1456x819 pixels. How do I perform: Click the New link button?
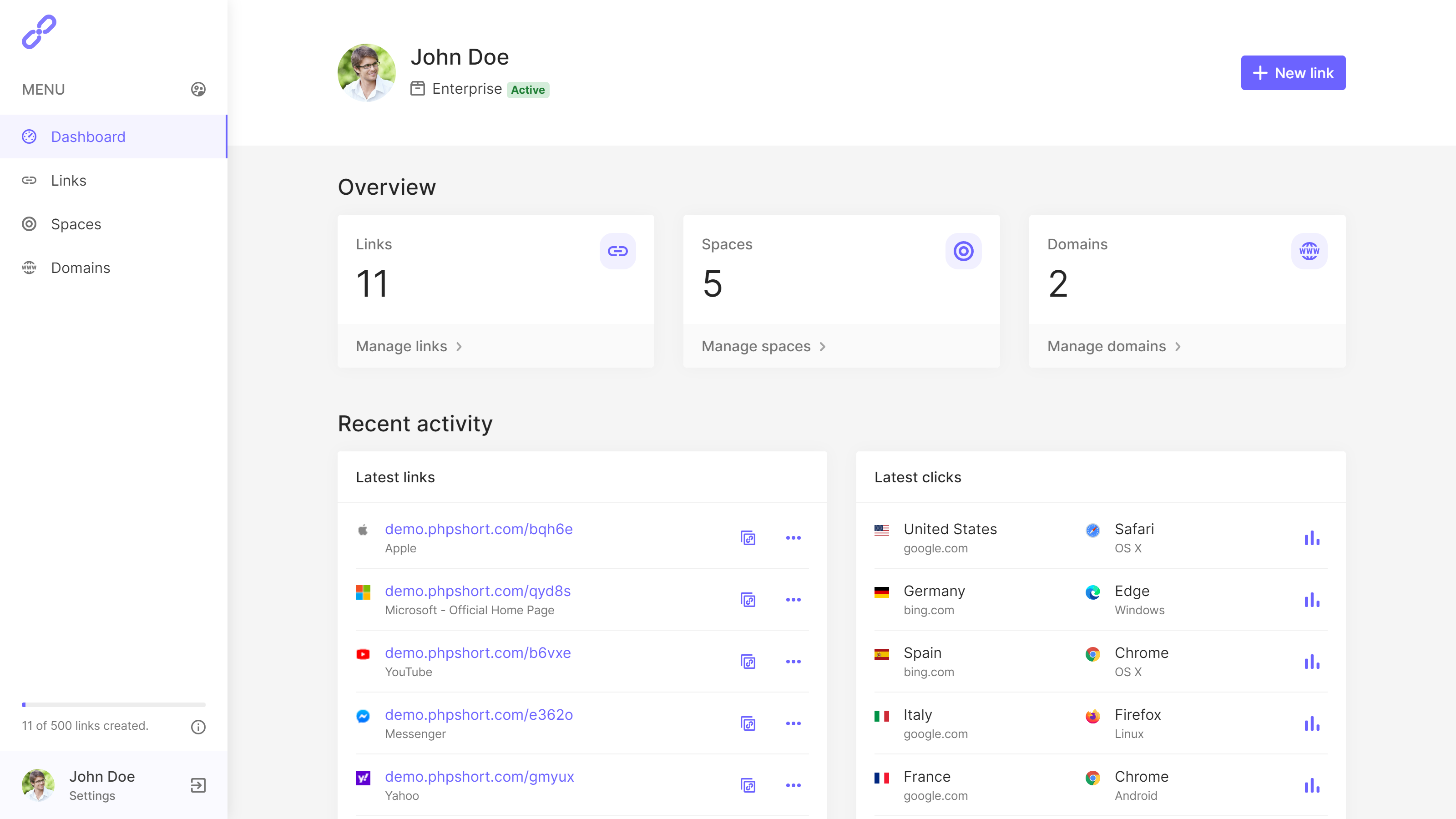coord(1293,73)
